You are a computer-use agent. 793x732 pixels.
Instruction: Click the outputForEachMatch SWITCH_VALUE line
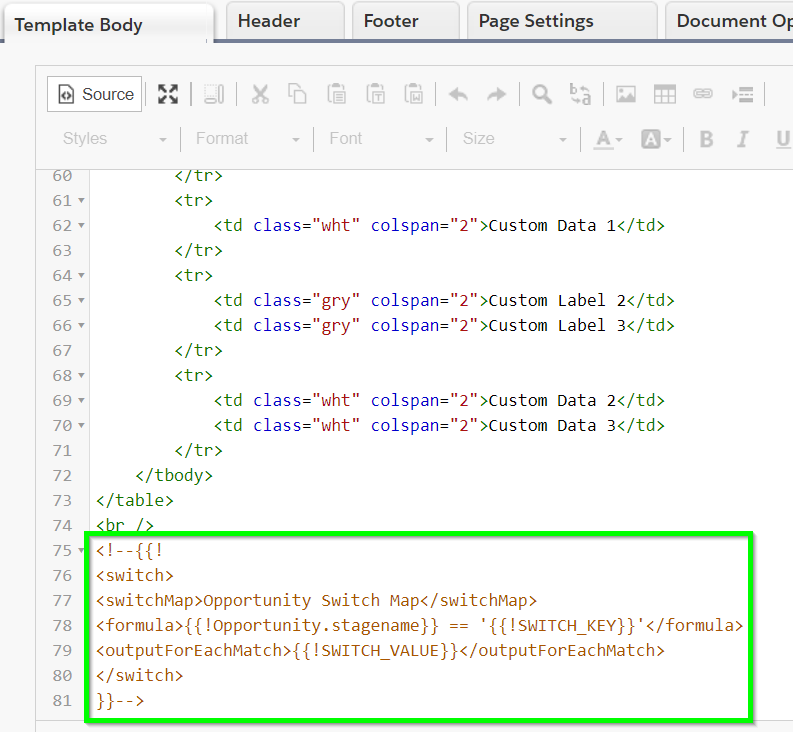coord(380,651)
